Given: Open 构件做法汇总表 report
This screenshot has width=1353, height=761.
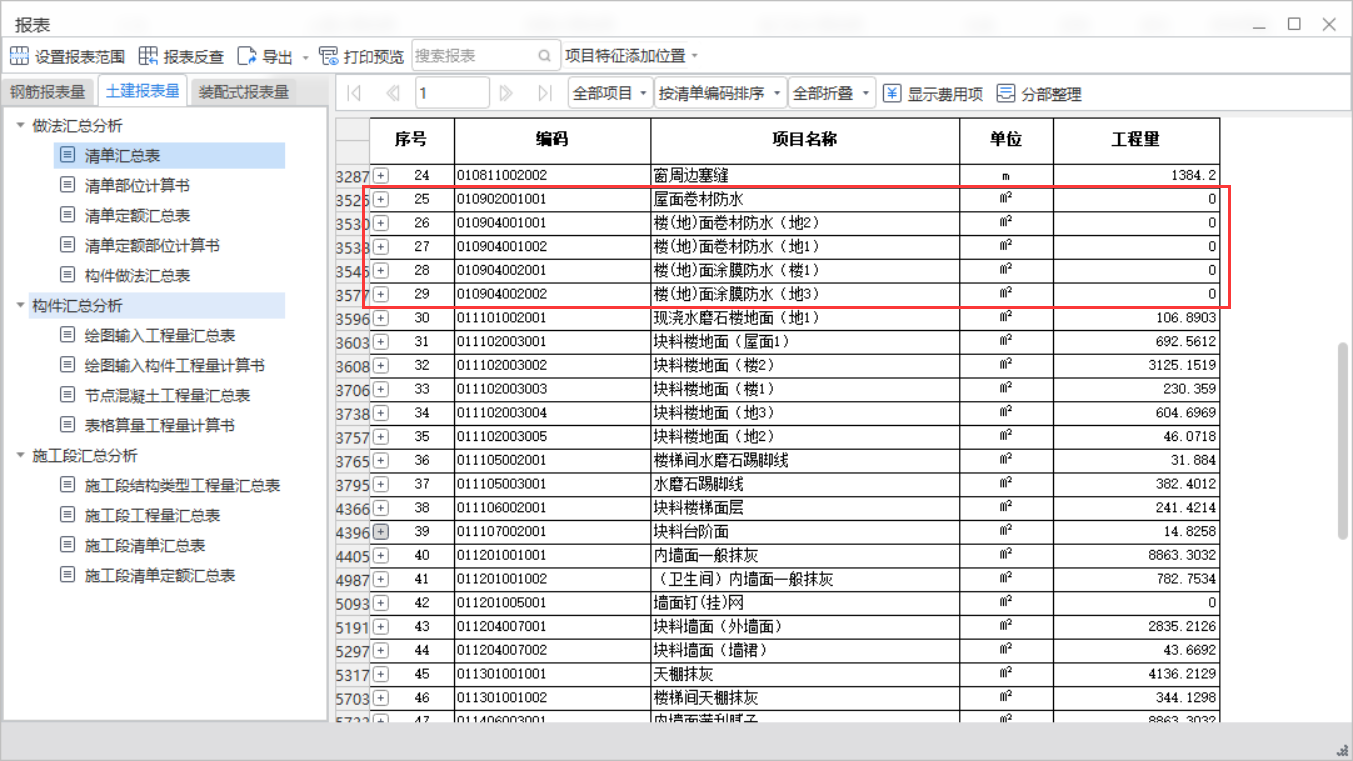Looking at the screenshot, I should (137, 275).
